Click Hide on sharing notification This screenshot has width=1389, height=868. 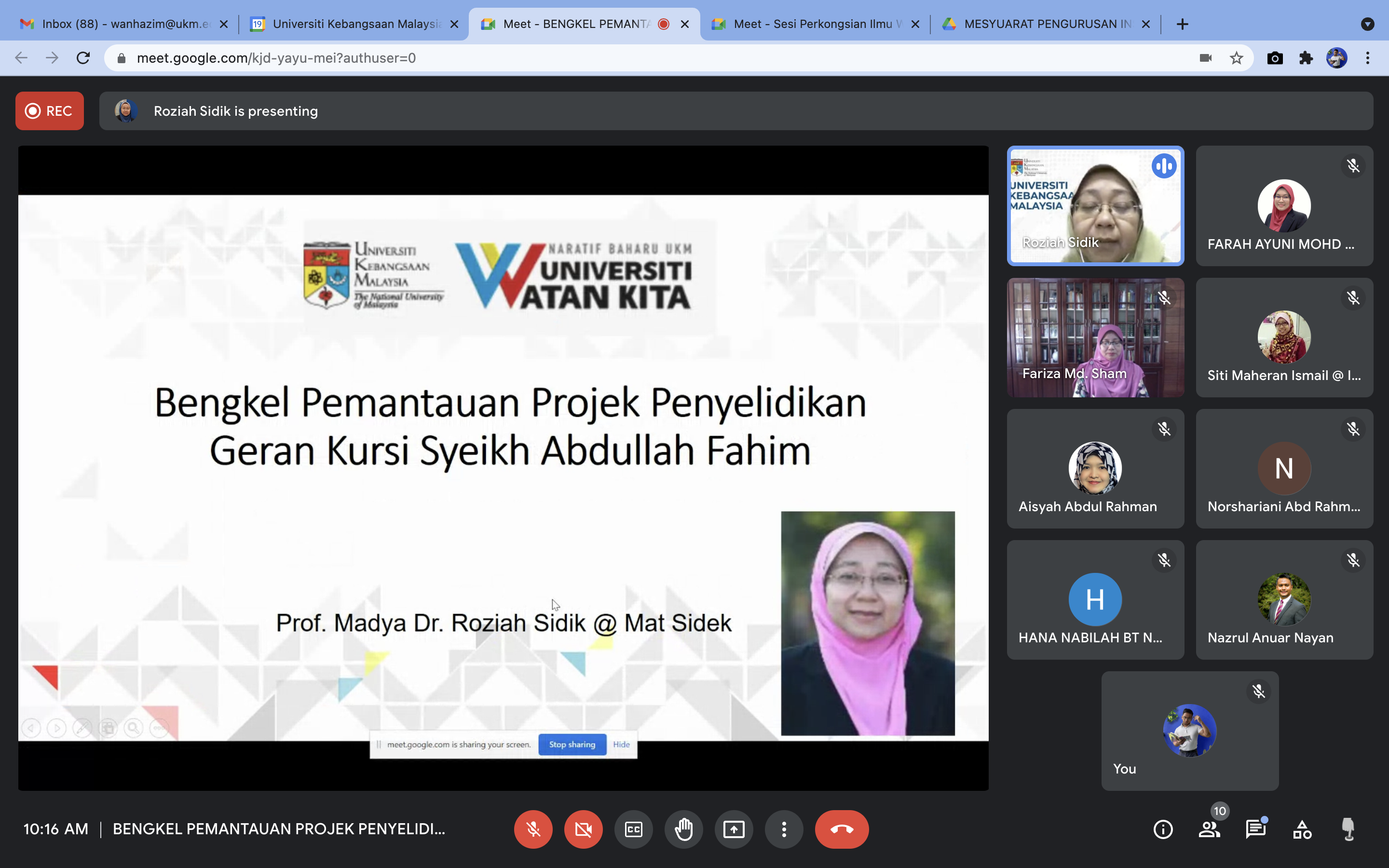point(621,745)
